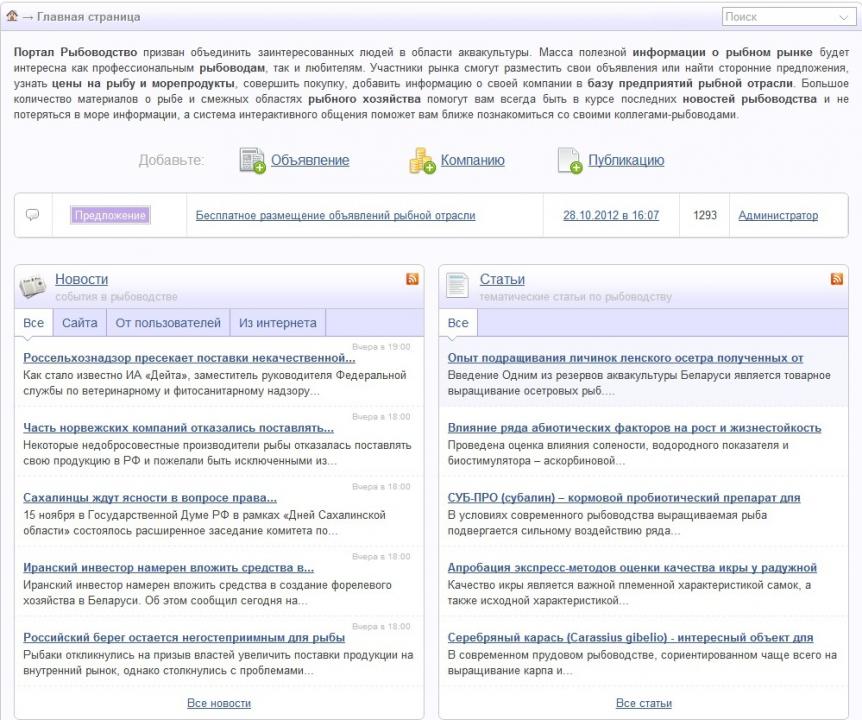
Task: Open the Объявление add link
Action: click(310, 160)
